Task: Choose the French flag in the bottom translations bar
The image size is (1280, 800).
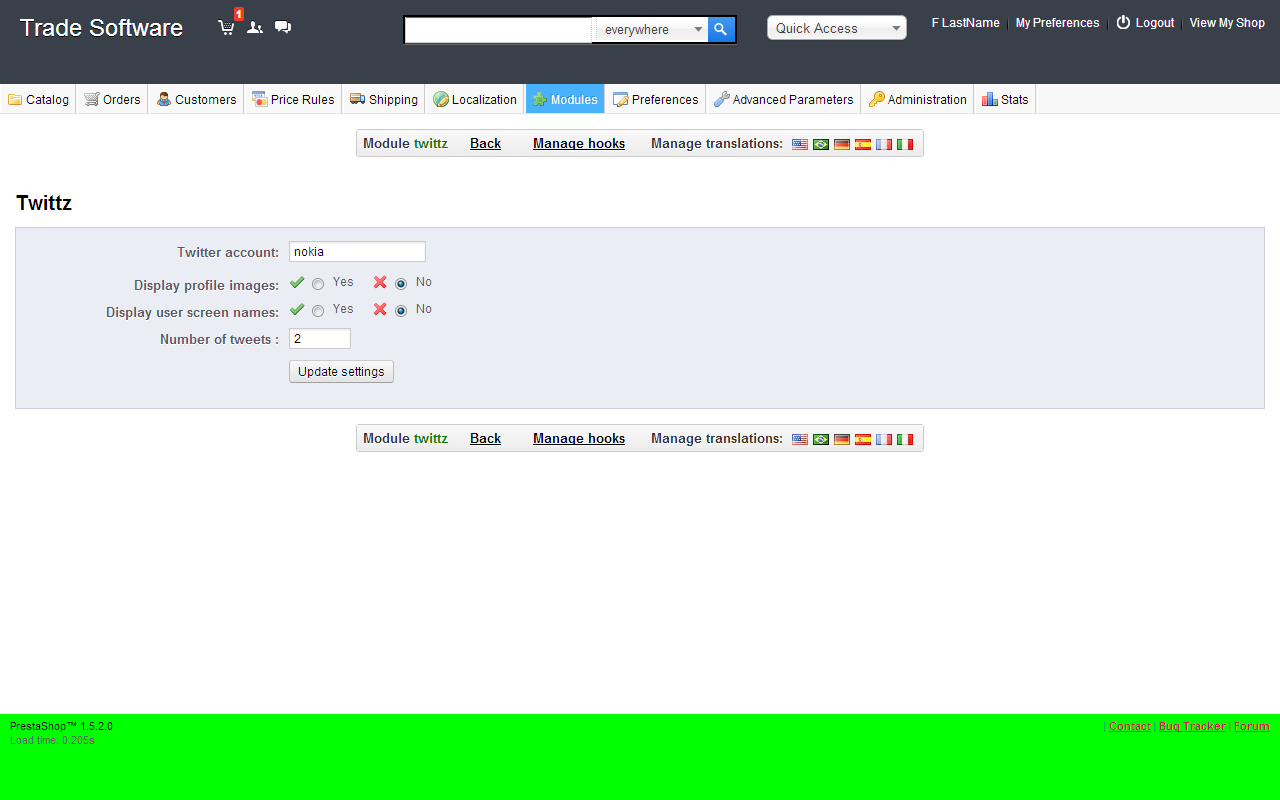Action: coord(884,439)
